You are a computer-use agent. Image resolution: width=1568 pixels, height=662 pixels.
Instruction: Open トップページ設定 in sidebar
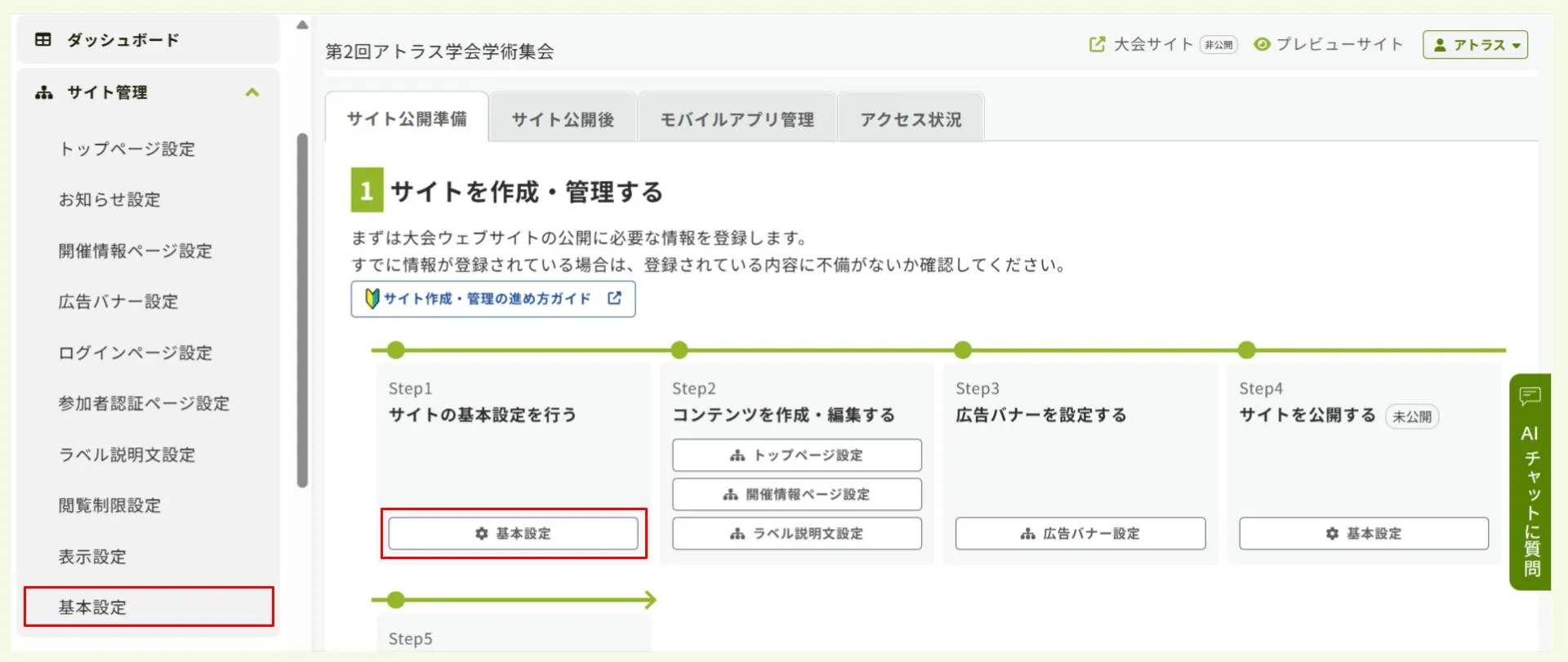(127, 149)
